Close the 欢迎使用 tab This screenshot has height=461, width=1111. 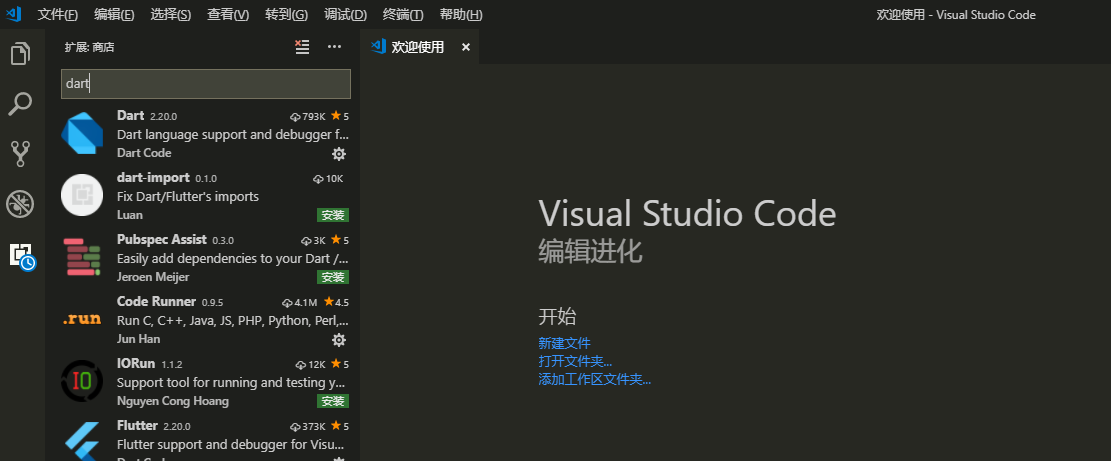click(x=466, y=47)
